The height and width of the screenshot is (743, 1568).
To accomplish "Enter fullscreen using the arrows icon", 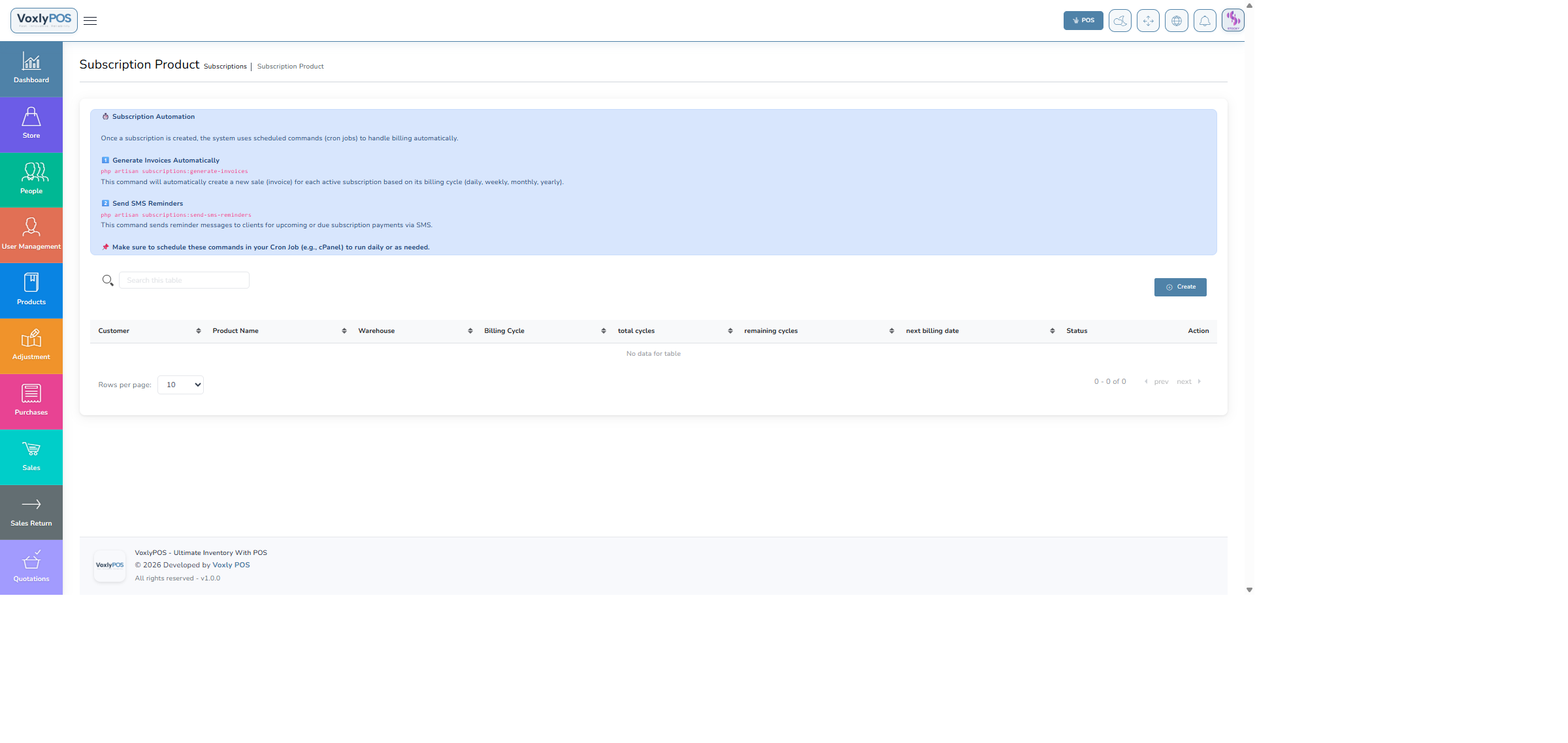I will pos(1148,21).
